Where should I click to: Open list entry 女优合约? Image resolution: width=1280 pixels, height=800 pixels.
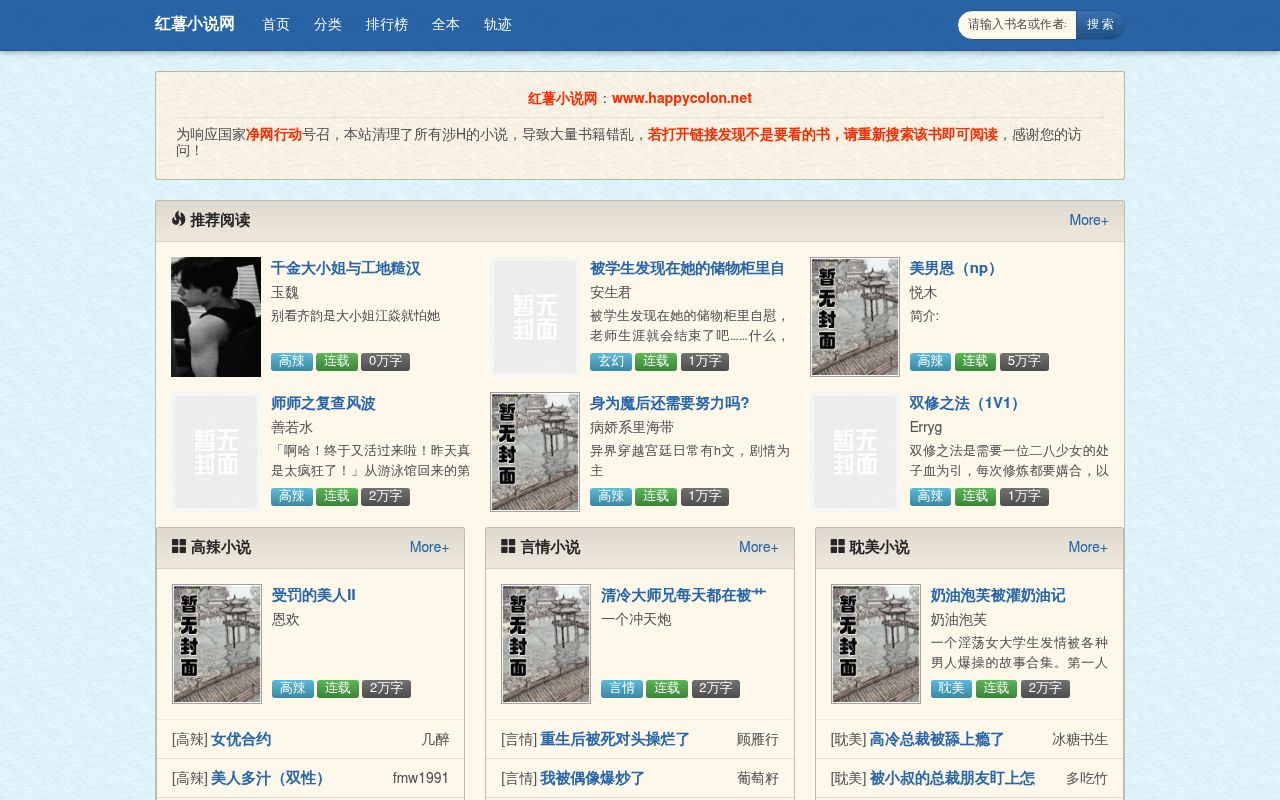(x=241, y=739)
